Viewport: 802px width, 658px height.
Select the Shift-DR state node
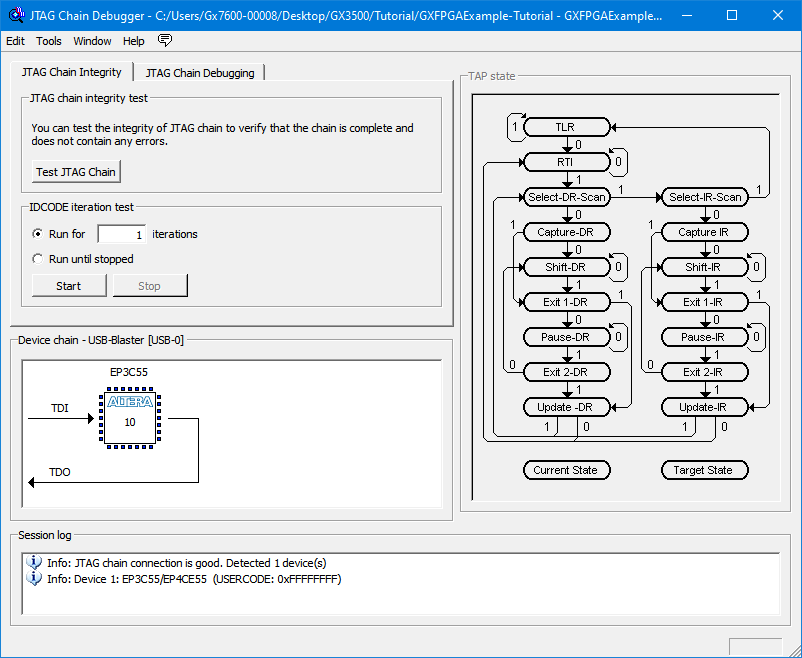[565, 267]
